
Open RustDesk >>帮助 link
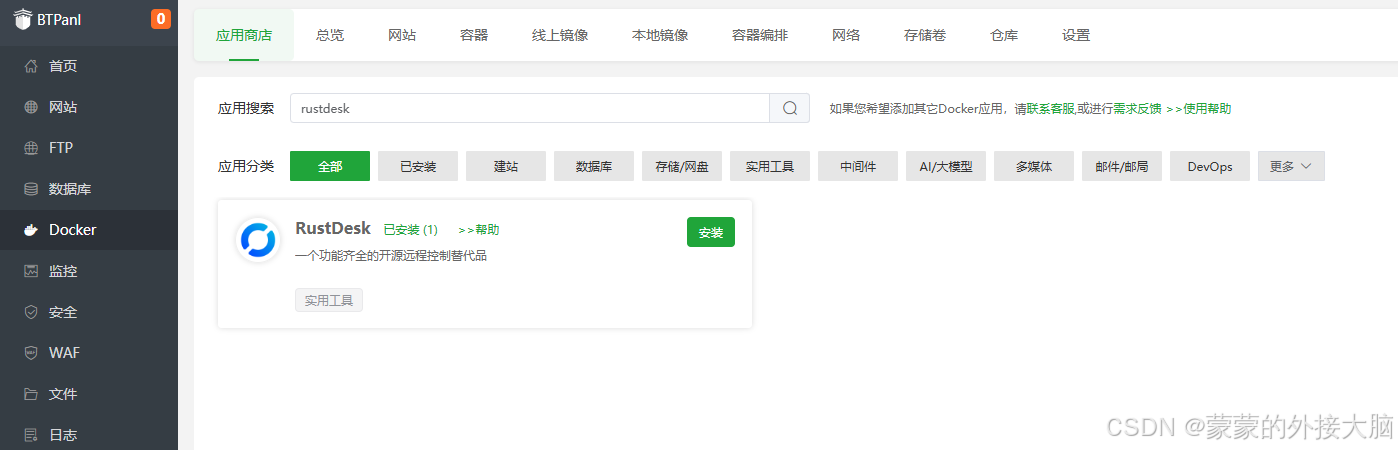[x=478, y=230]
